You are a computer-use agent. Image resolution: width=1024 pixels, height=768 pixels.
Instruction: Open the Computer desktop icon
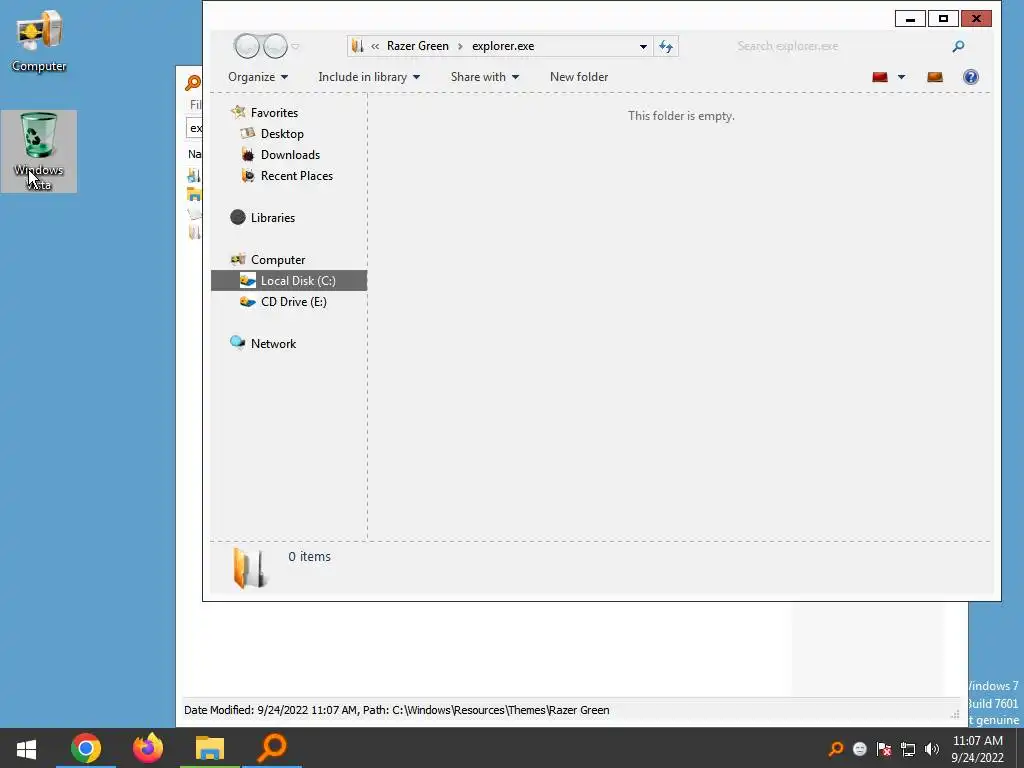[x=39, y=40]
